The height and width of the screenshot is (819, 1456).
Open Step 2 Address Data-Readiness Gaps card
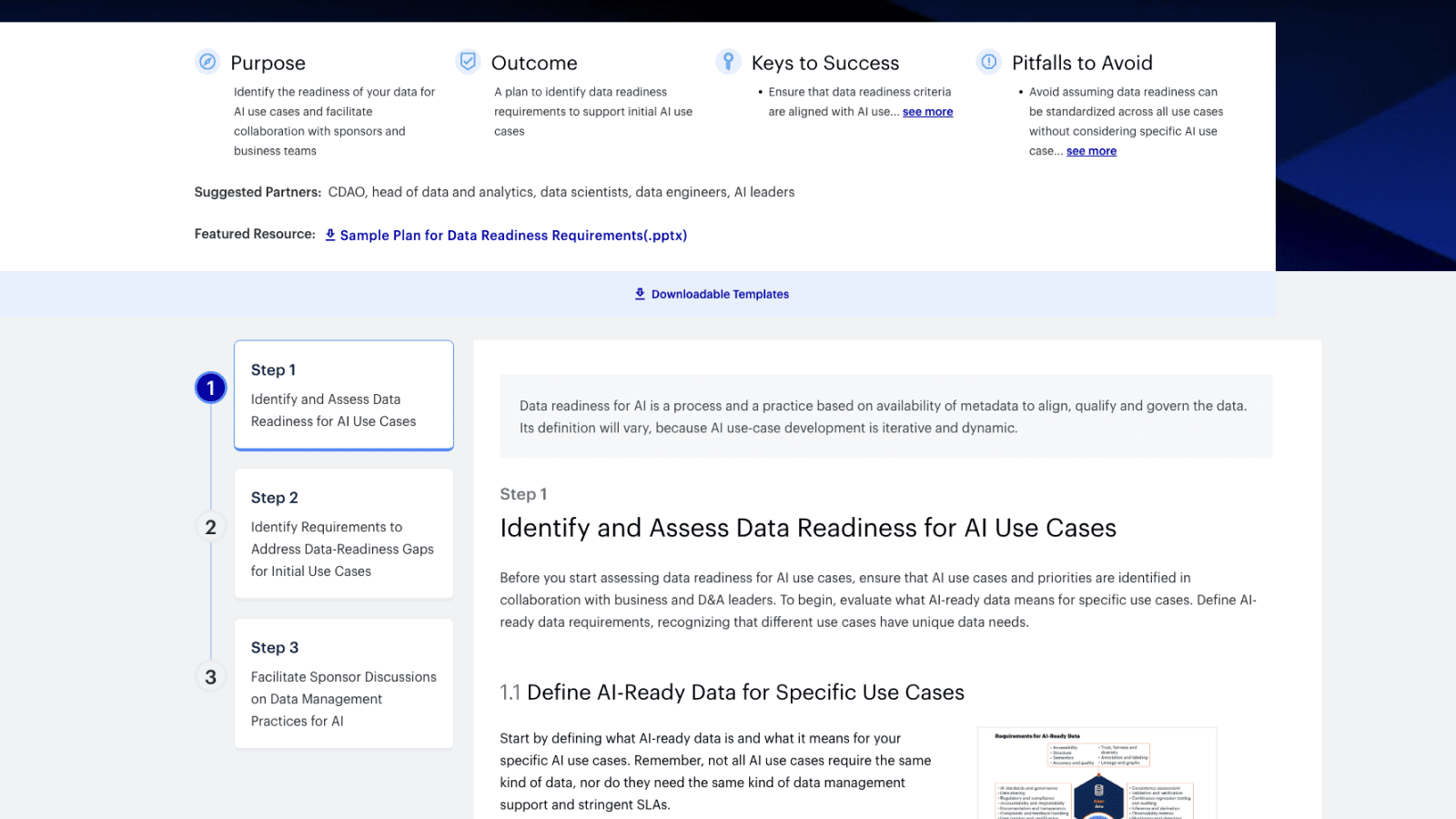[343, 534]
